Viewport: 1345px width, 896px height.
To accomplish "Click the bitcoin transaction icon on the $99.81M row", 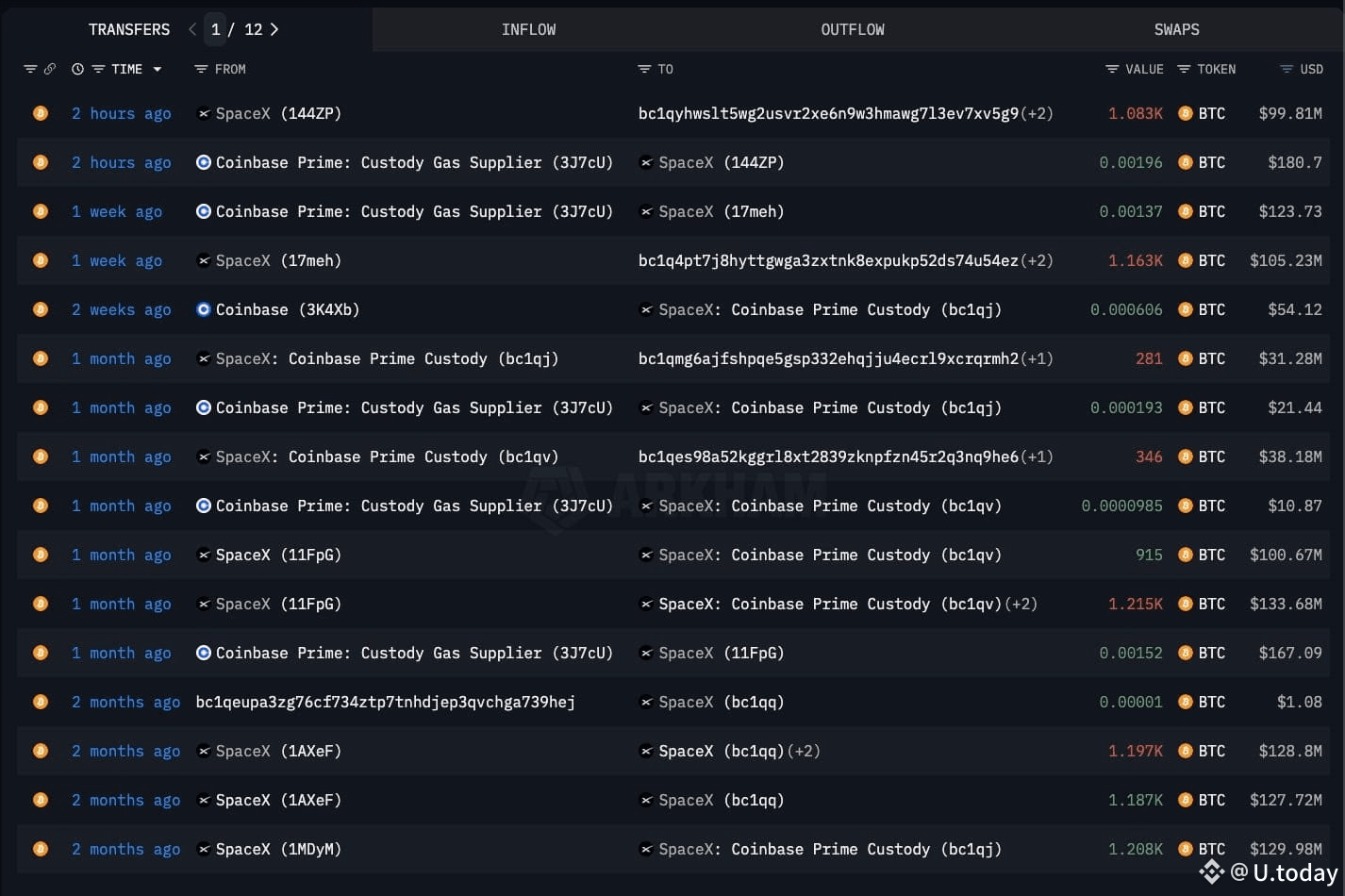I will 41,113.
